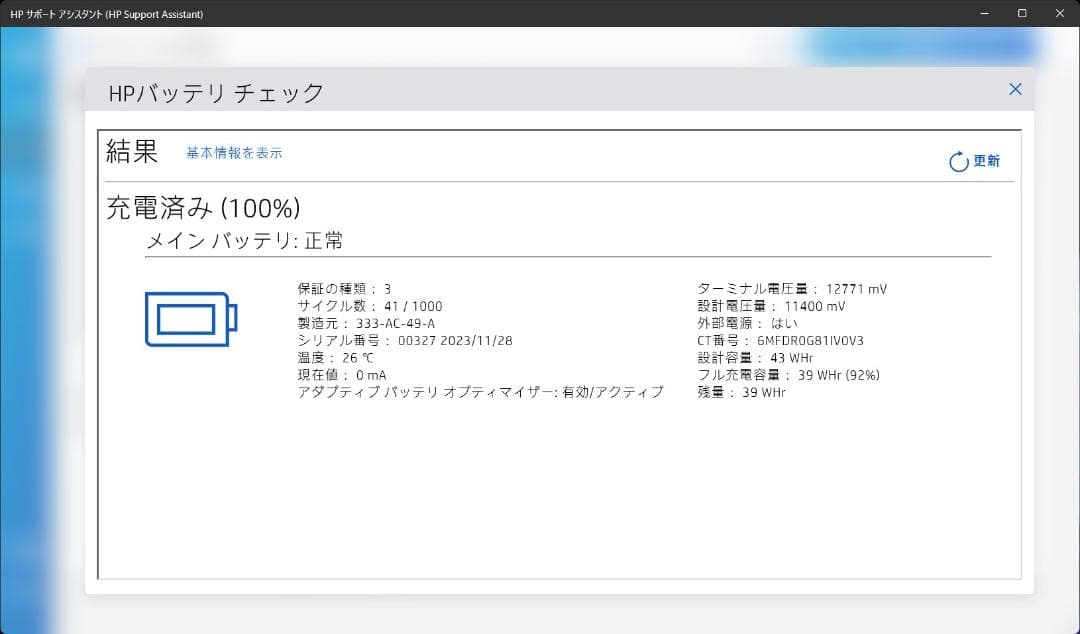Screen dimensions: 1080x634
Task: Click the アダプティブ バッテリ オプティマイザー status line
Action: [x=478, y=392]
